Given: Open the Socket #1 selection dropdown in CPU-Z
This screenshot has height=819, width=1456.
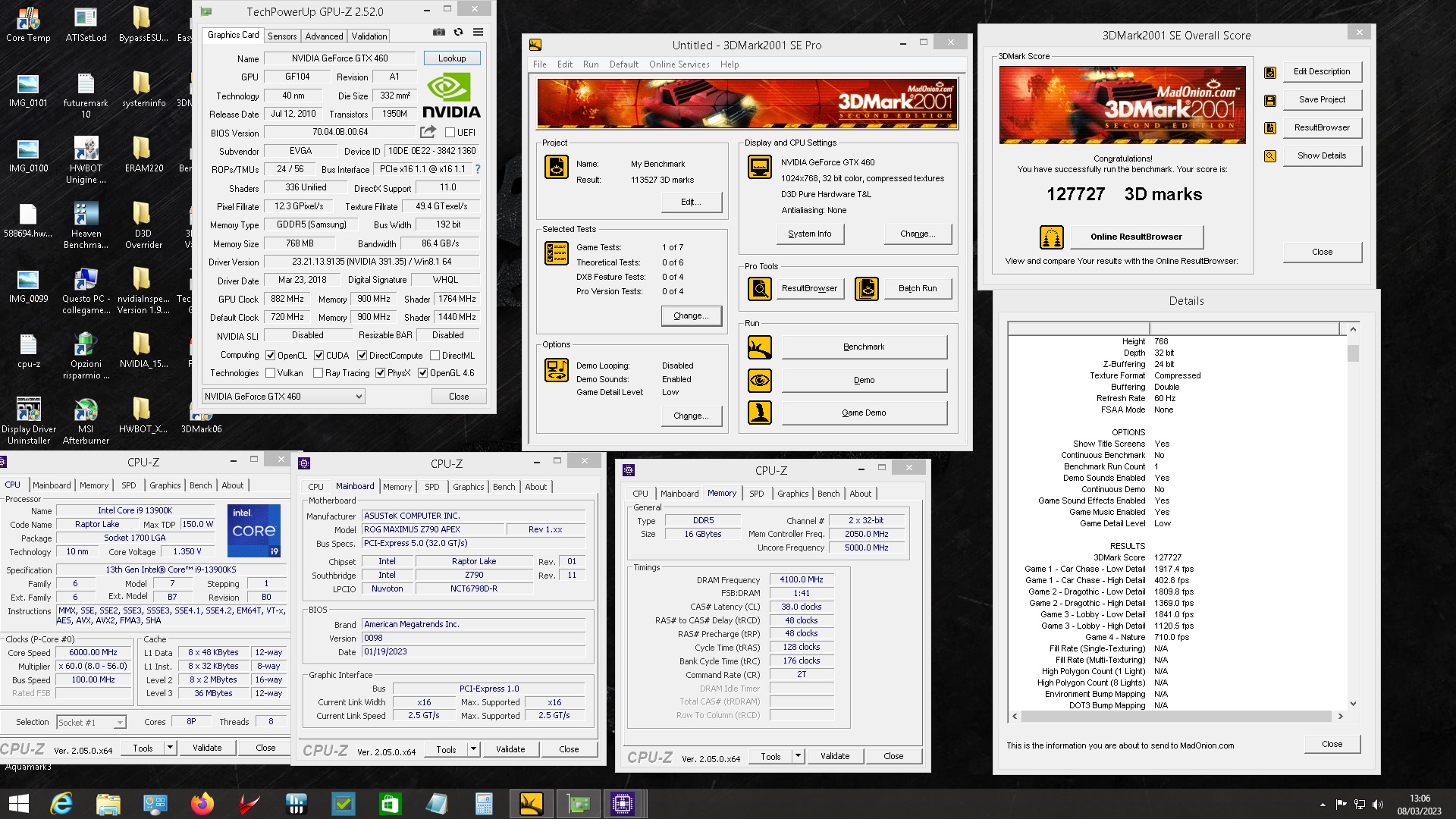Looking at the screenshot, I should coord(91,723).
